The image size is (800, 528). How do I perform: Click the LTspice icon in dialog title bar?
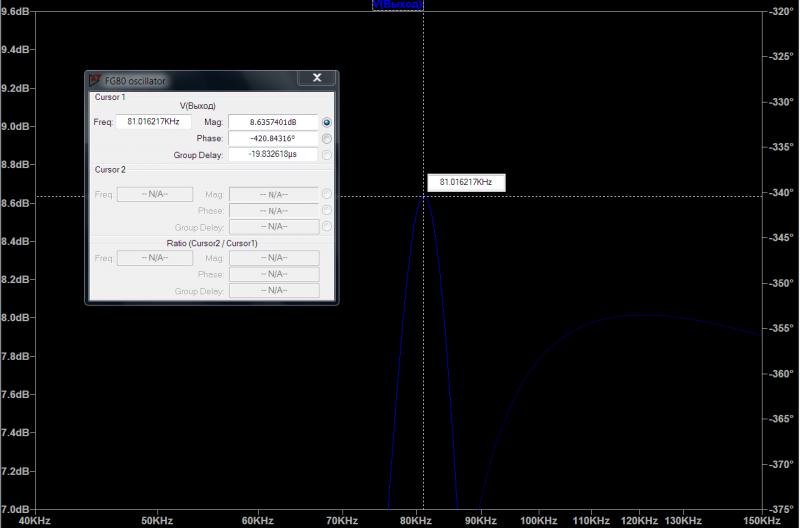tap(95, 81)
